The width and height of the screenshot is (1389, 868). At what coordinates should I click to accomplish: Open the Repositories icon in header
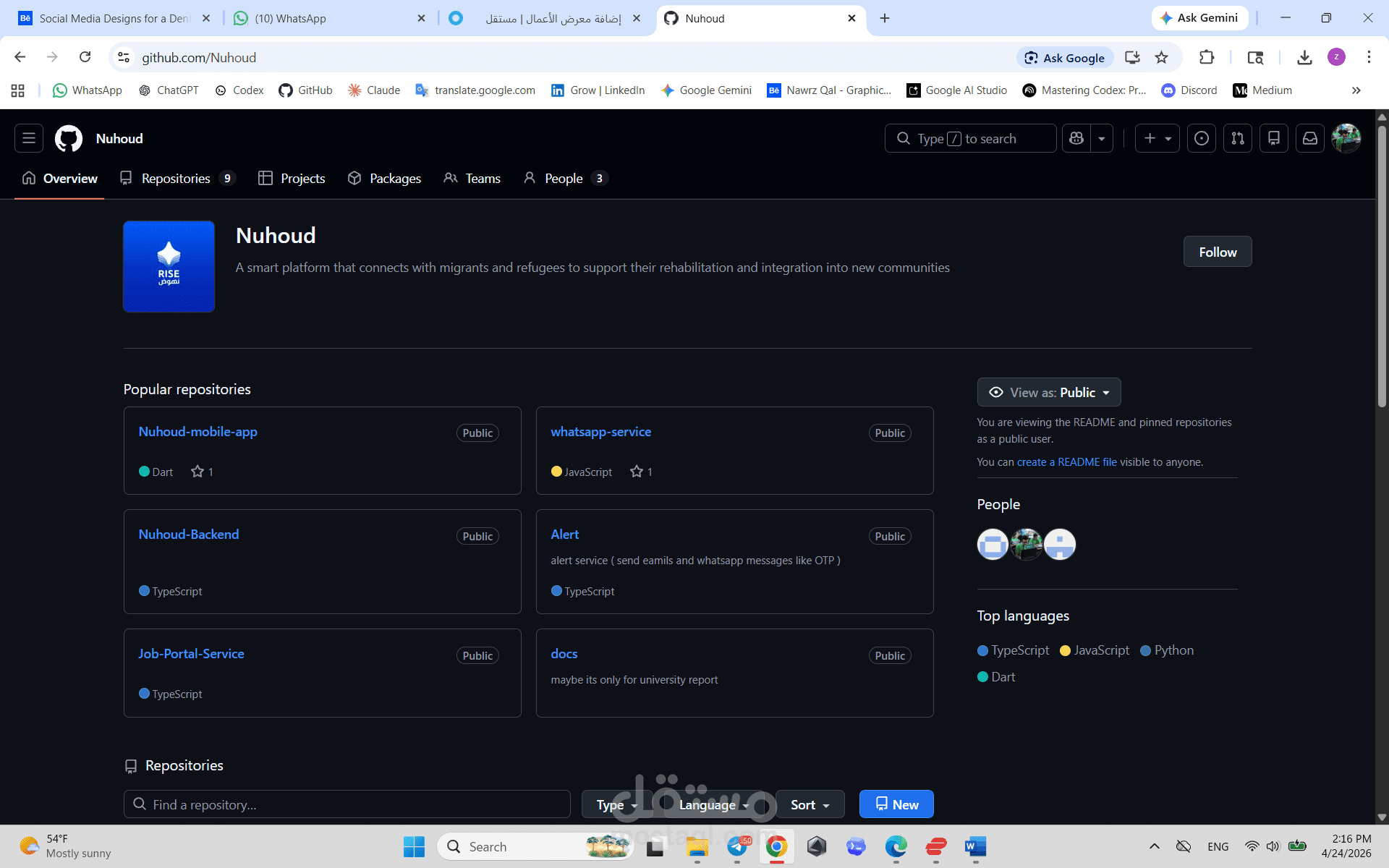(x=1274, y=138)
